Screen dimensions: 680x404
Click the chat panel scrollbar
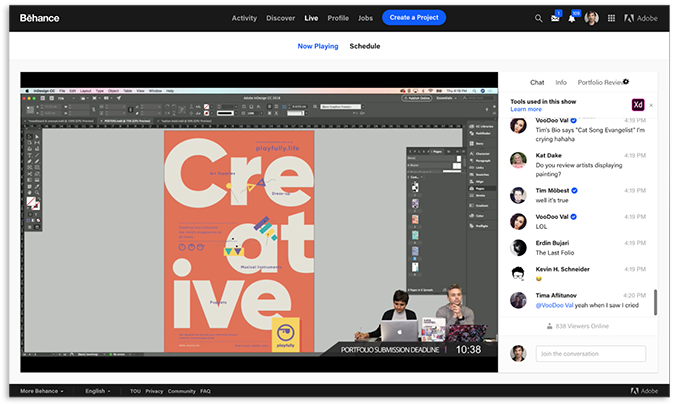tap(655, 302)
